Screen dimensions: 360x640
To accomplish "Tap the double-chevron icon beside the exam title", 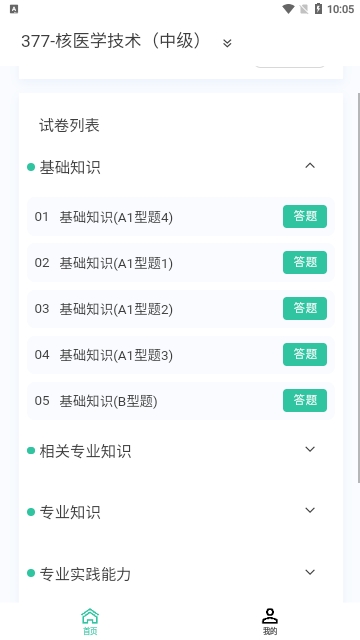I will 227,43.
